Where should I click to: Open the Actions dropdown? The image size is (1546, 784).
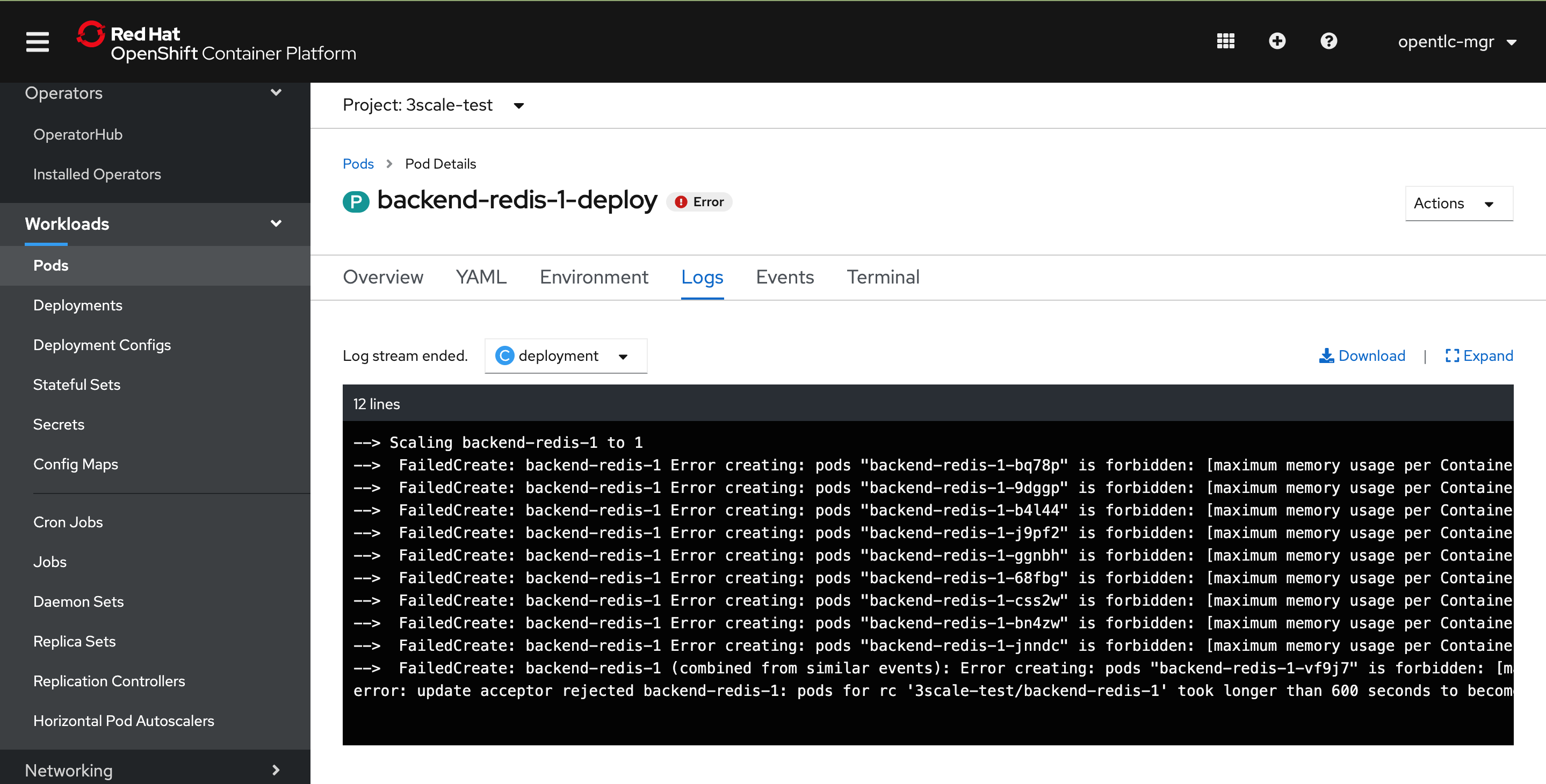point(1458,204)
